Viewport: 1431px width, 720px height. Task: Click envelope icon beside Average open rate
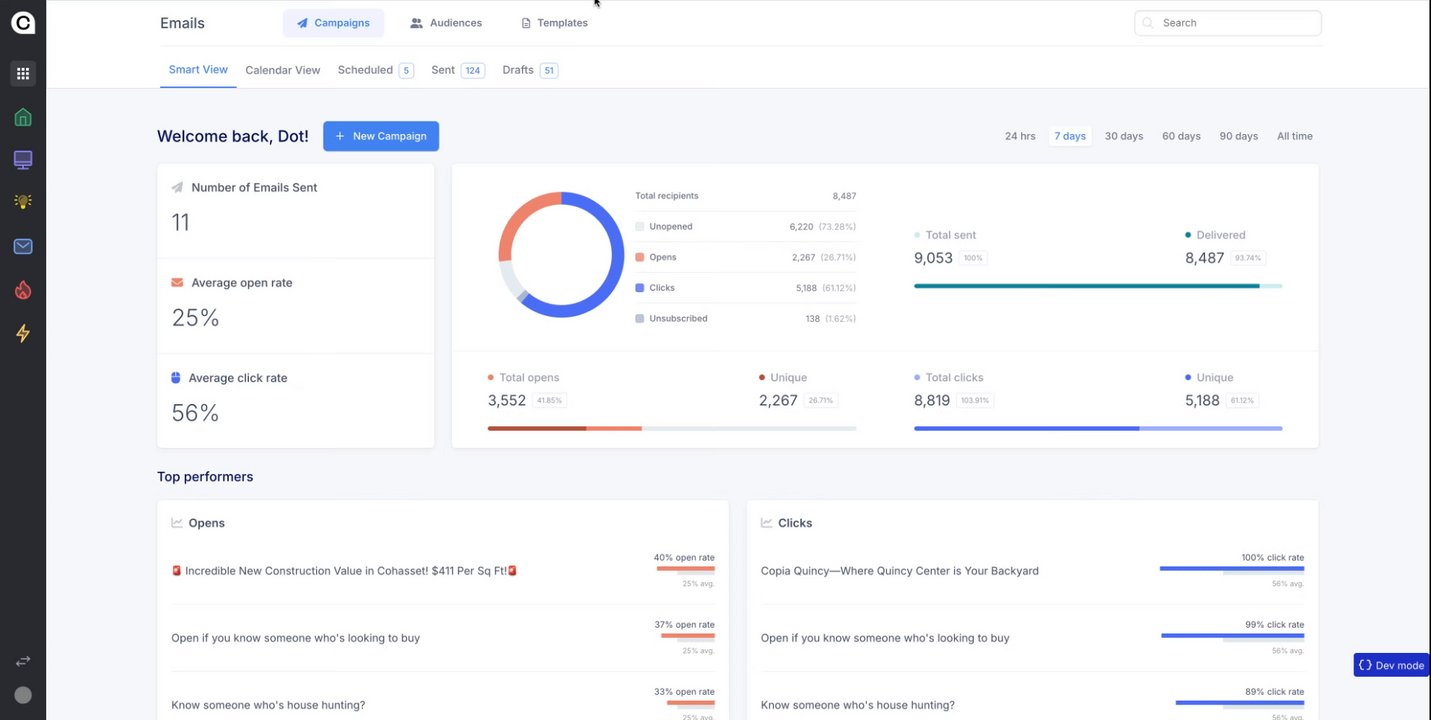pos(177,283)
